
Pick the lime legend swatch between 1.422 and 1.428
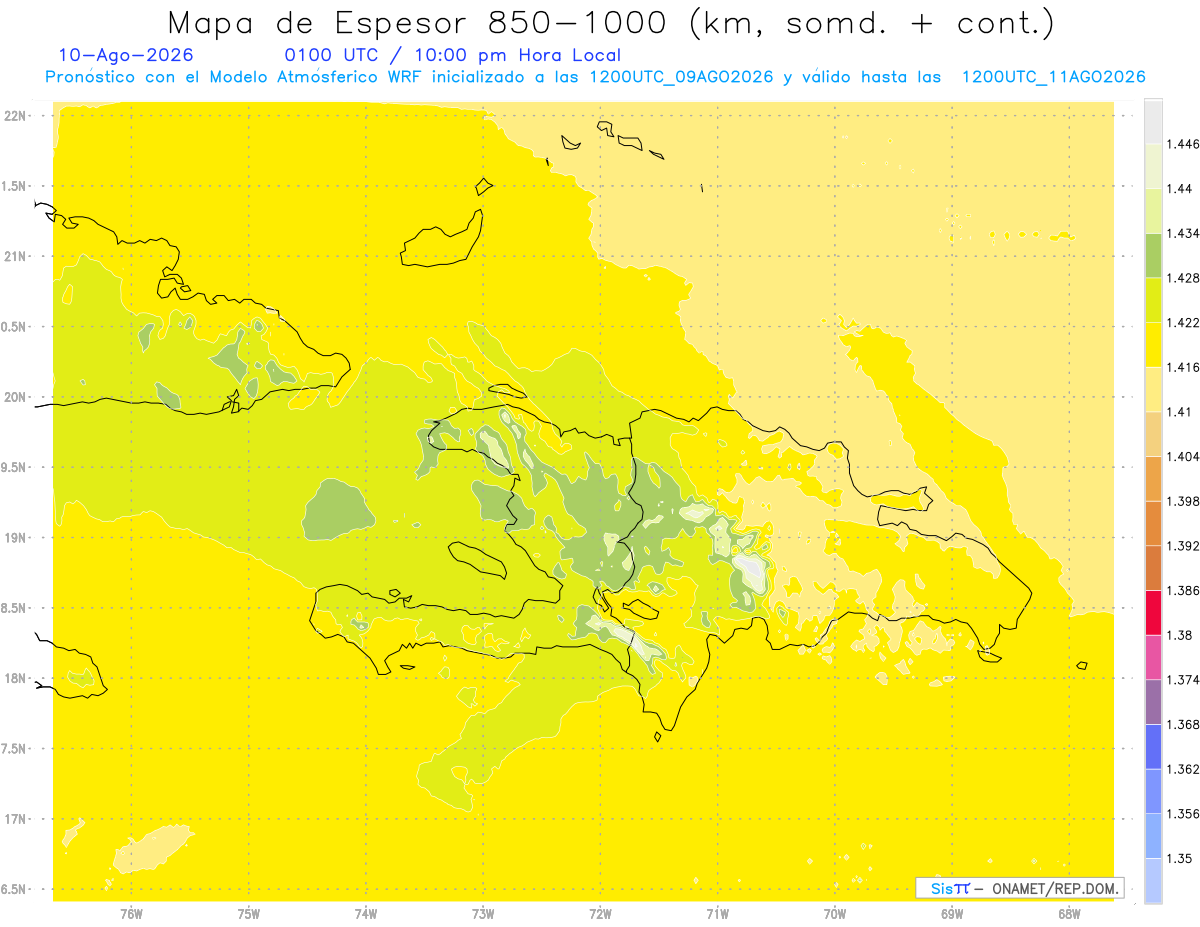coord(1153,300)
